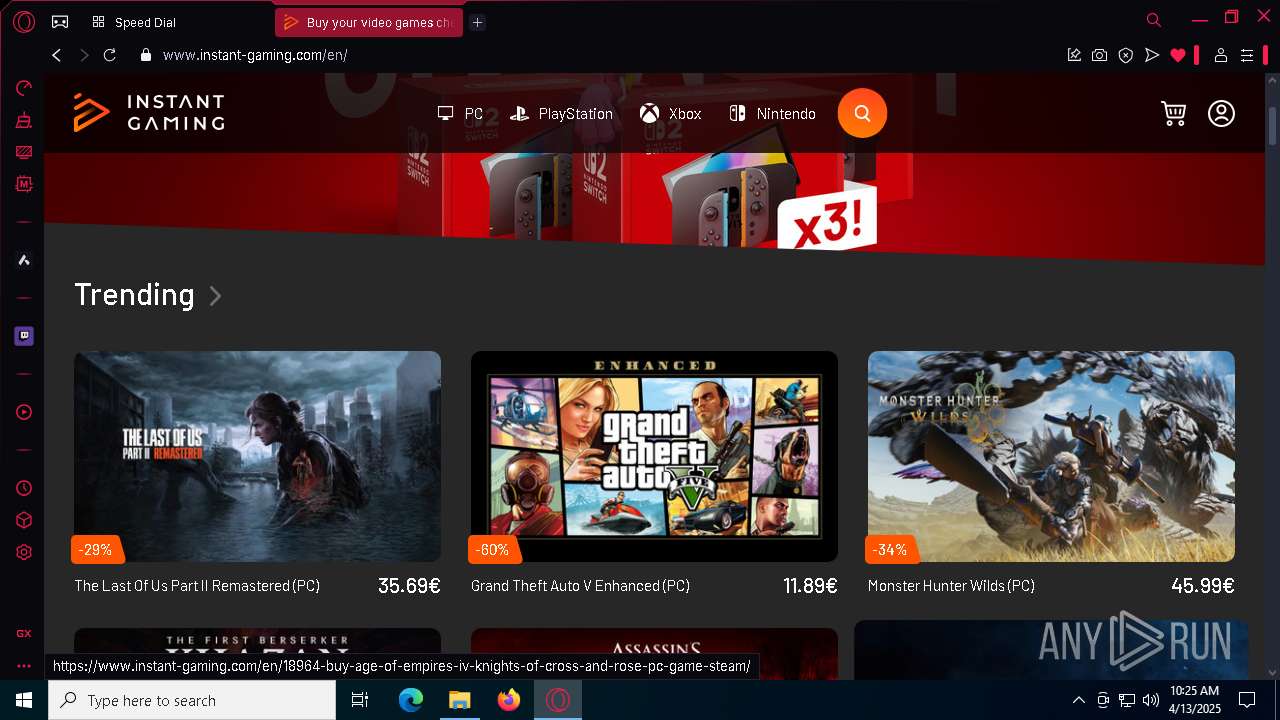Open Twitch panel in sidebar
Viewport: 1280px width, 720px height.
pyautogui.click(x=24, y=336)
